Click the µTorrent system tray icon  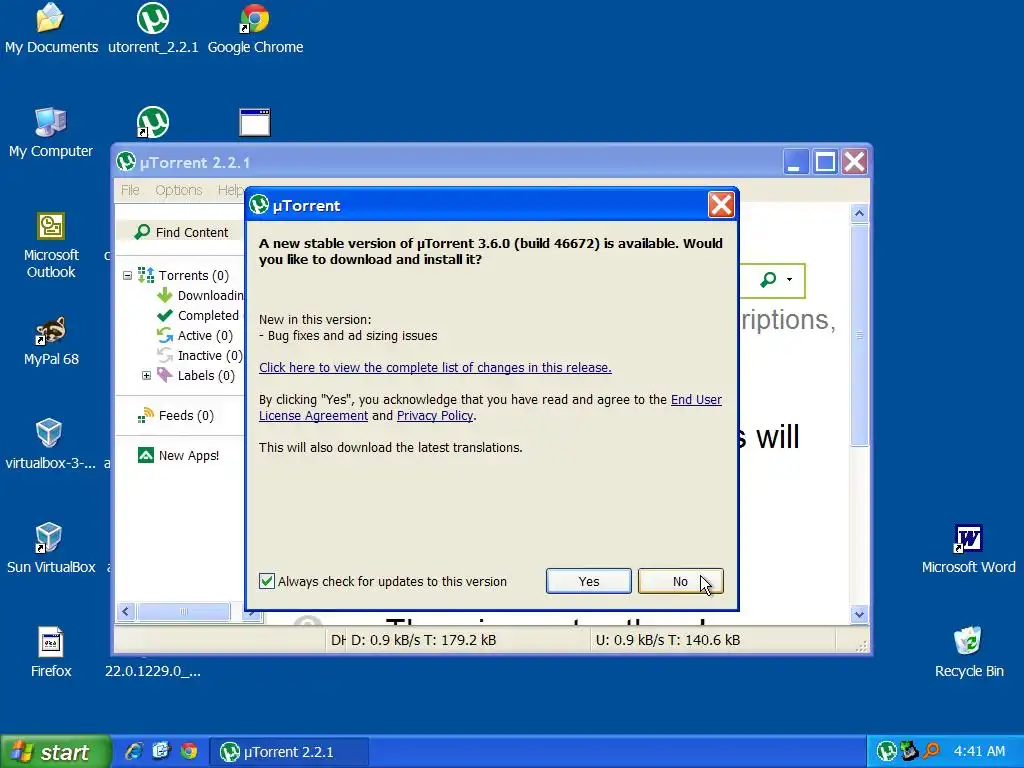[886, 751]
